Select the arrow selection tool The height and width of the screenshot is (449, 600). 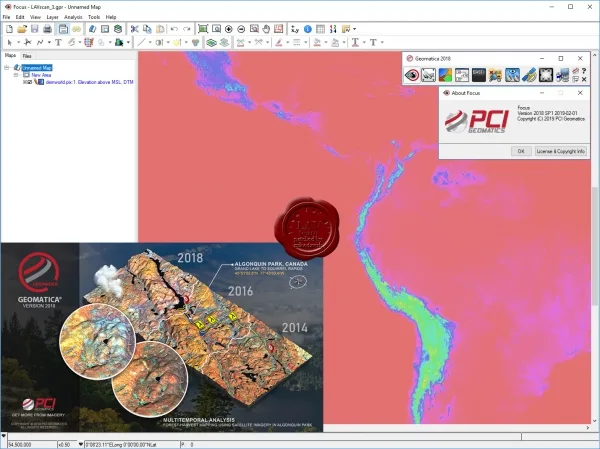point(10,42)
